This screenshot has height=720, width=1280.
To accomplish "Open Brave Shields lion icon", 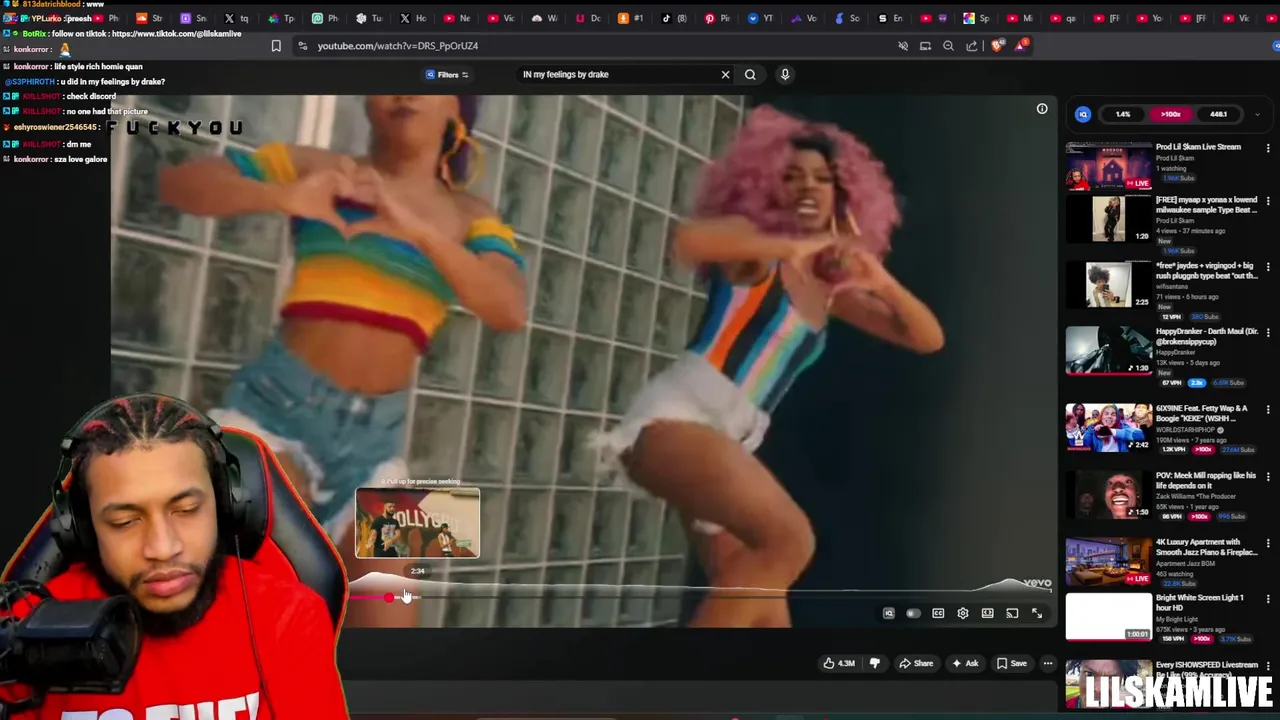I will 997,46.
